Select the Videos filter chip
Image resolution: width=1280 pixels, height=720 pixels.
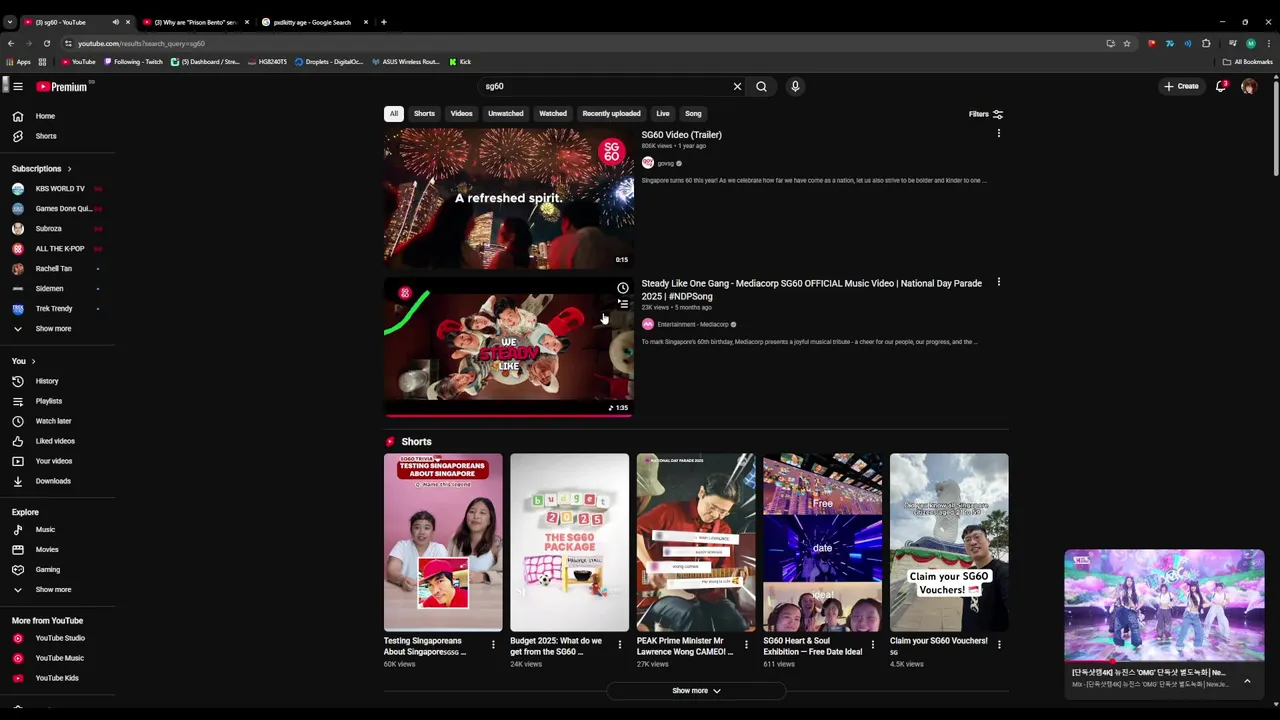click(461, 113)
